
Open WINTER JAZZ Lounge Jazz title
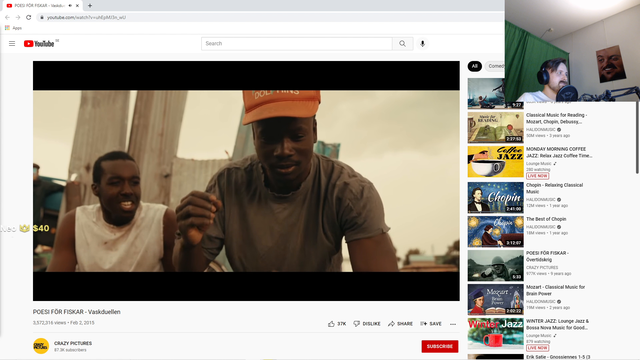pyautogui.click(x=558, y=324)
